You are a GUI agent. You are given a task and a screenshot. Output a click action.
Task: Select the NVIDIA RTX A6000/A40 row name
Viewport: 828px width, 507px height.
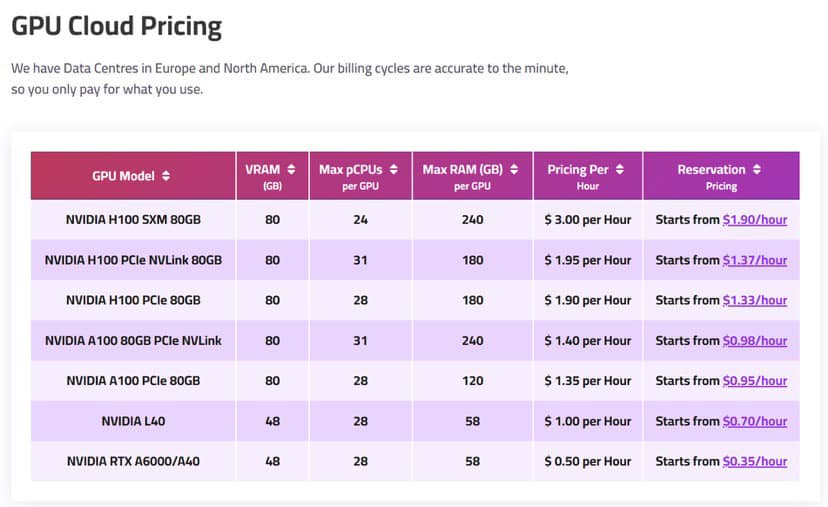pyautogui.click(x=133, y=461)
